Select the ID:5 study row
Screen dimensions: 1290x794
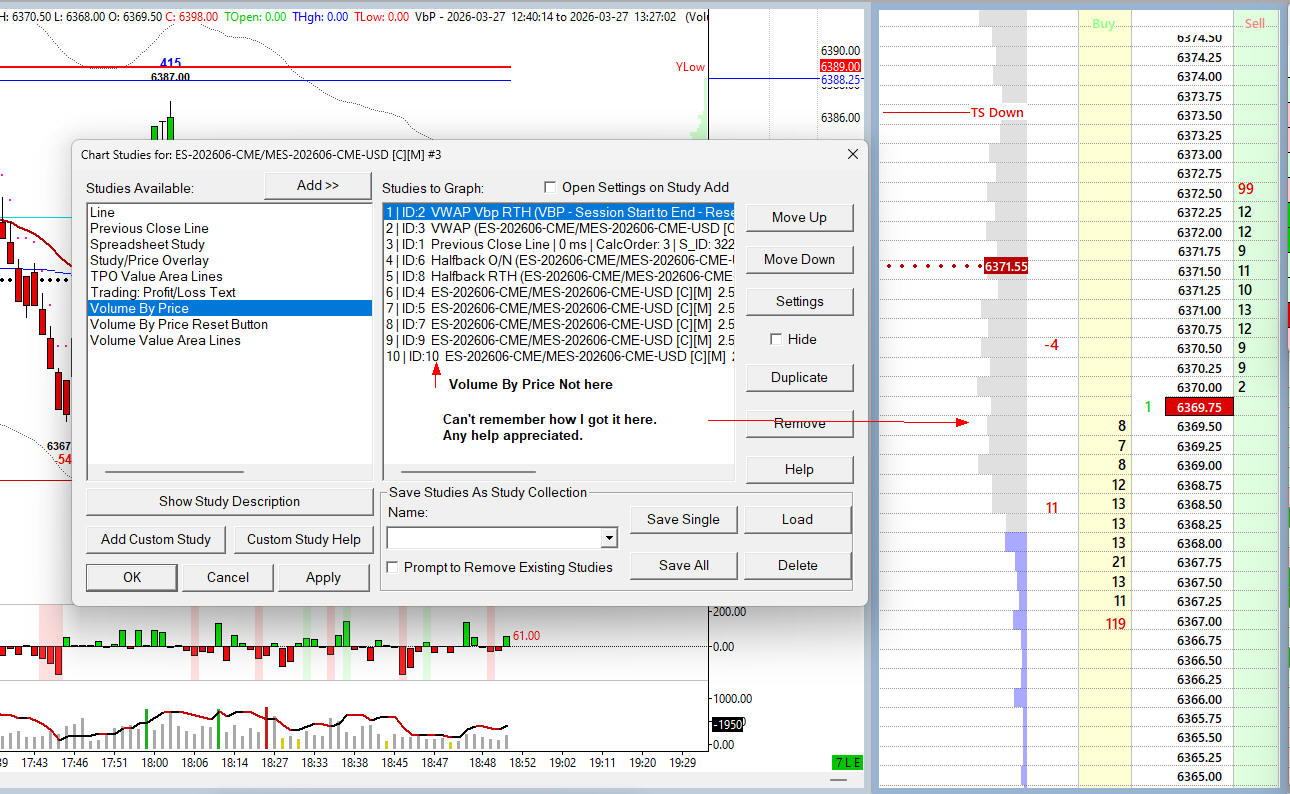(559, 308)
